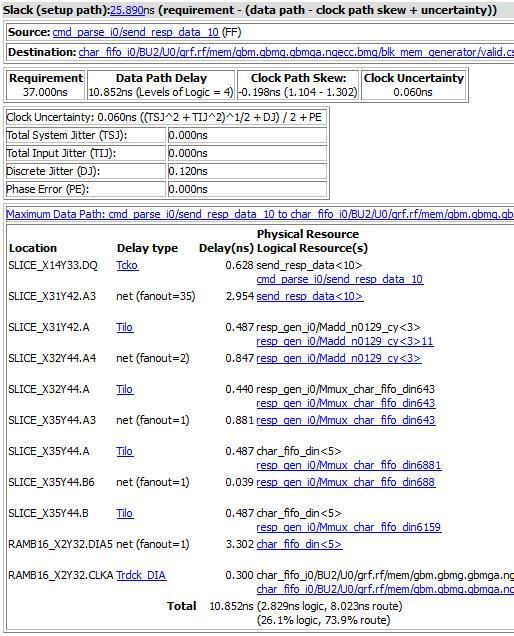The width and height of the screenshot is (514, 636).
Task: Open the resp_gen_i0/Madd_n0129_cy<3> net link
Action: (339, 359)
